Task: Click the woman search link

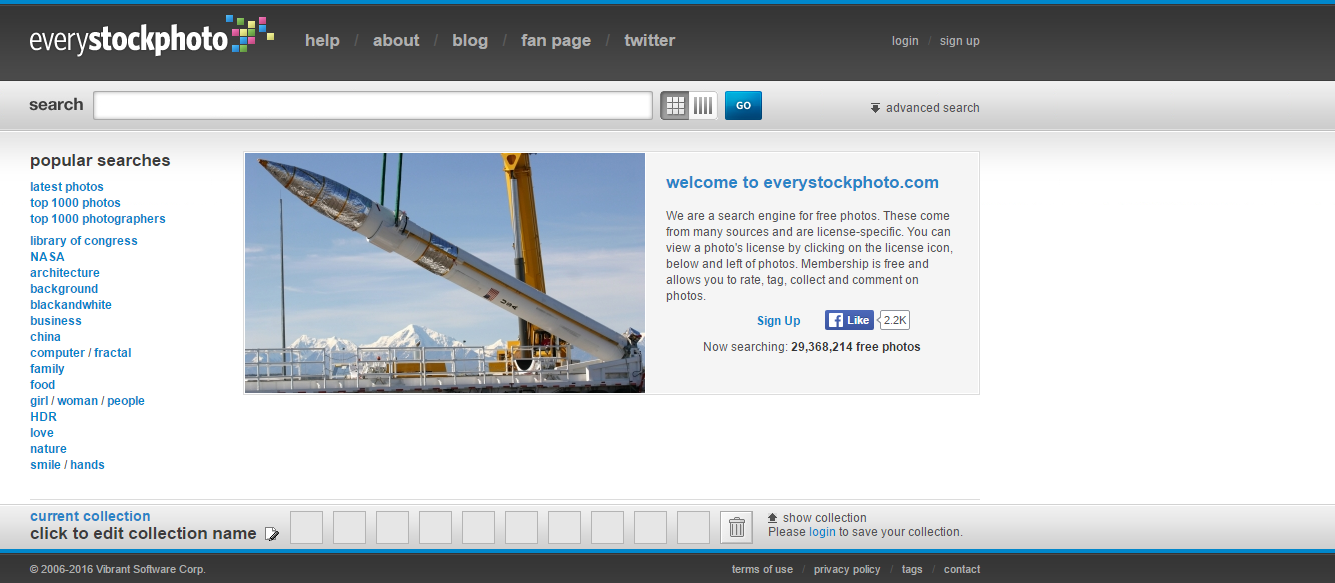Action: [x=78, y=401]
